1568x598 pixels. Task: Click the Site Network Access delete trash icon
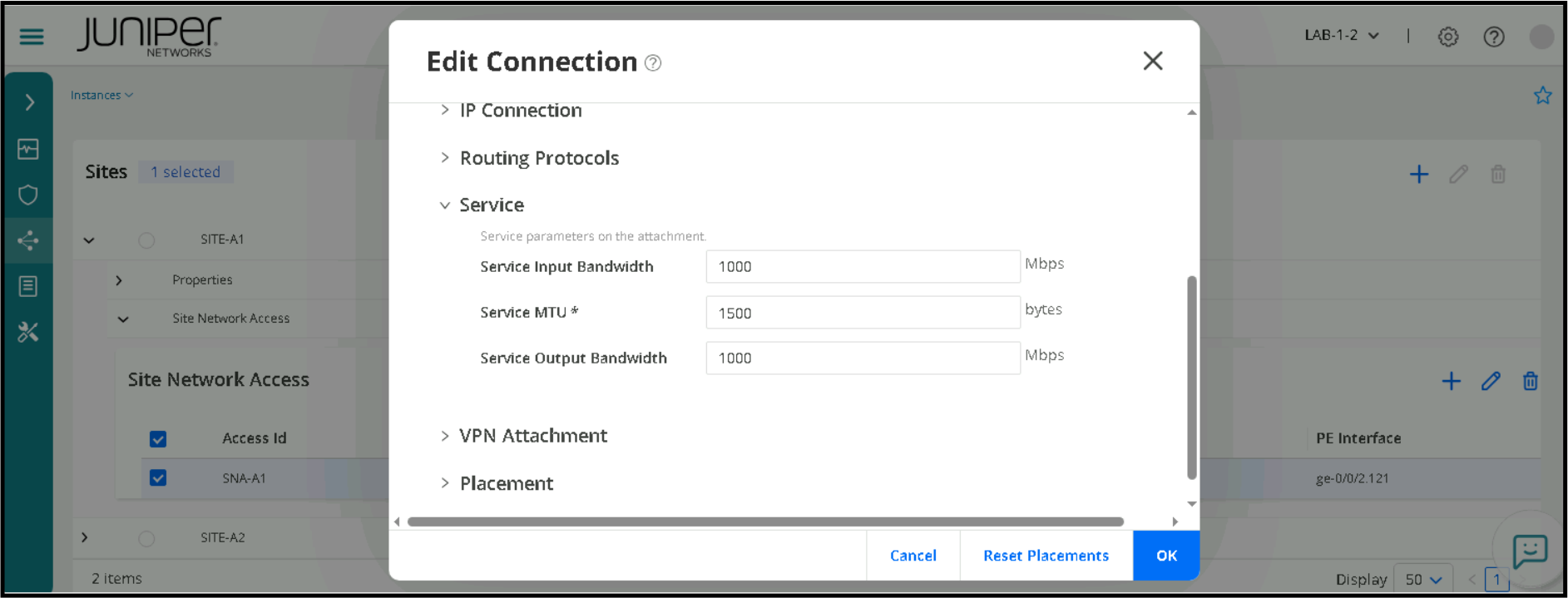click(1530, 381)
